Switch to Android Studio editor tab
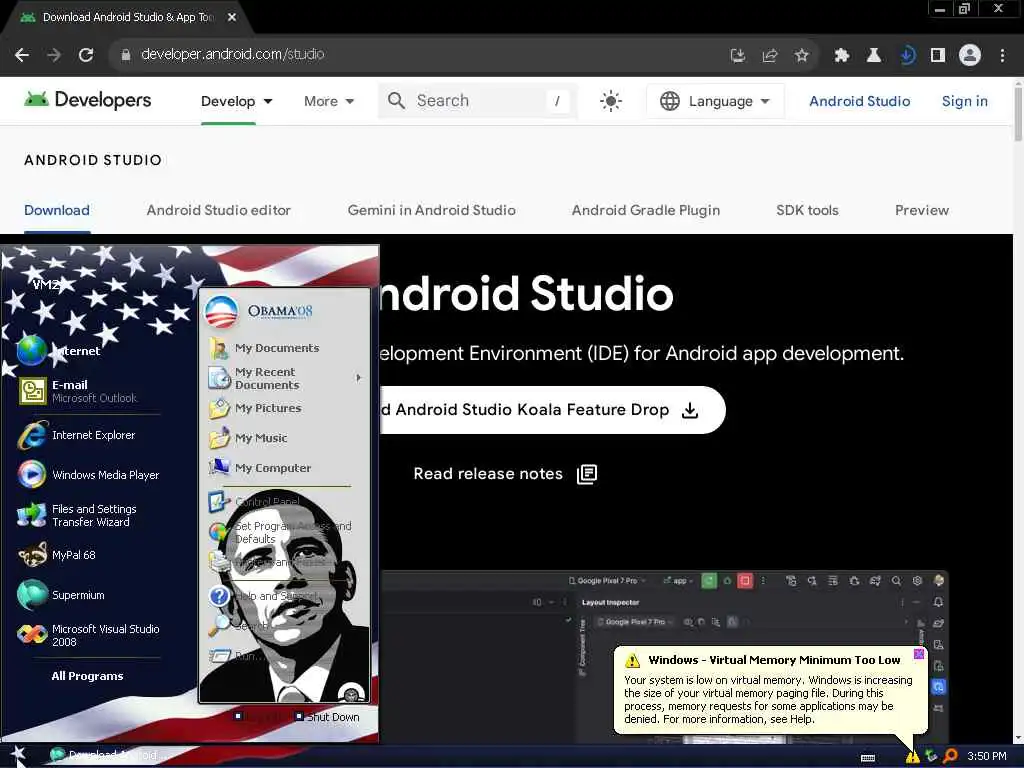Screen dimensions: 1024x768 coord(219,210)
